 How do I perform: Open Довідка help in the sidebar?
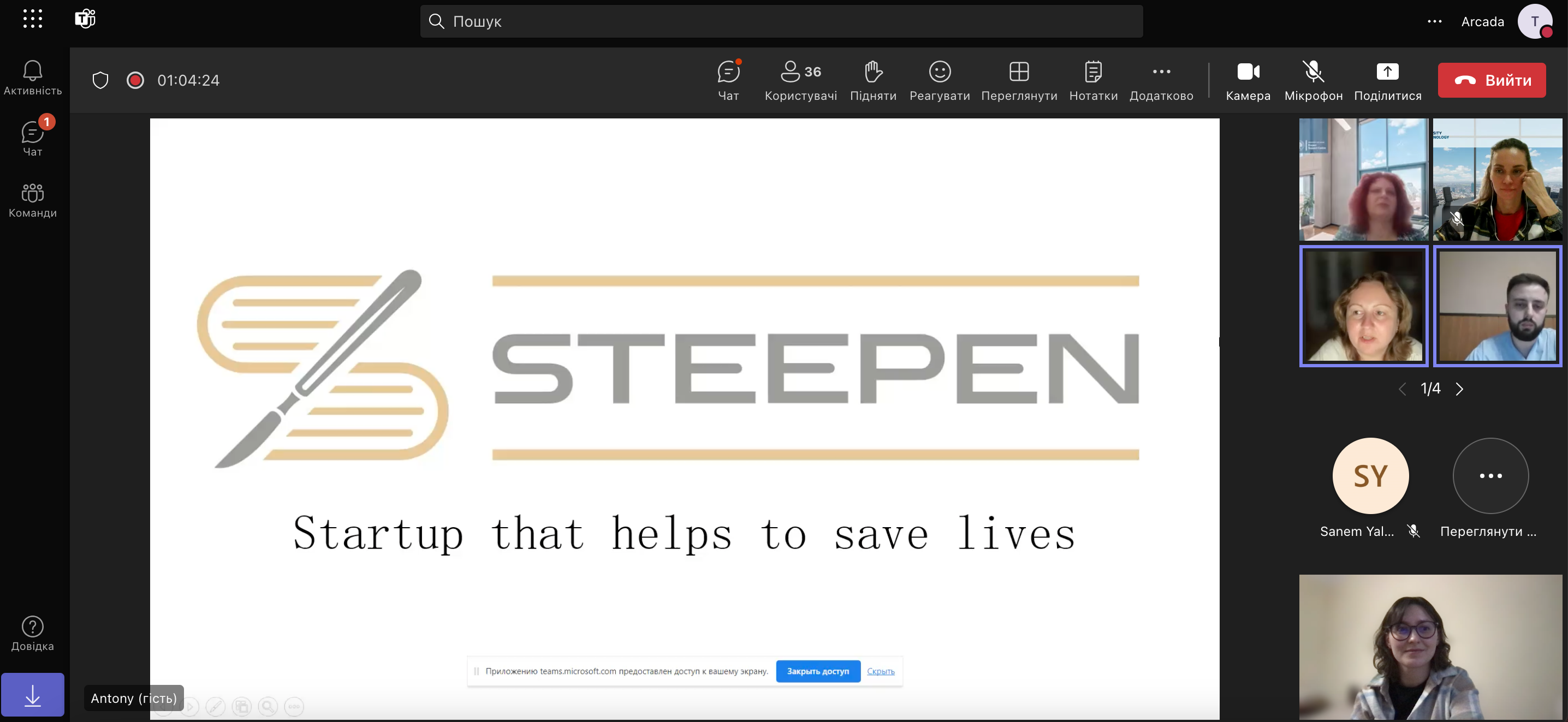33,633
